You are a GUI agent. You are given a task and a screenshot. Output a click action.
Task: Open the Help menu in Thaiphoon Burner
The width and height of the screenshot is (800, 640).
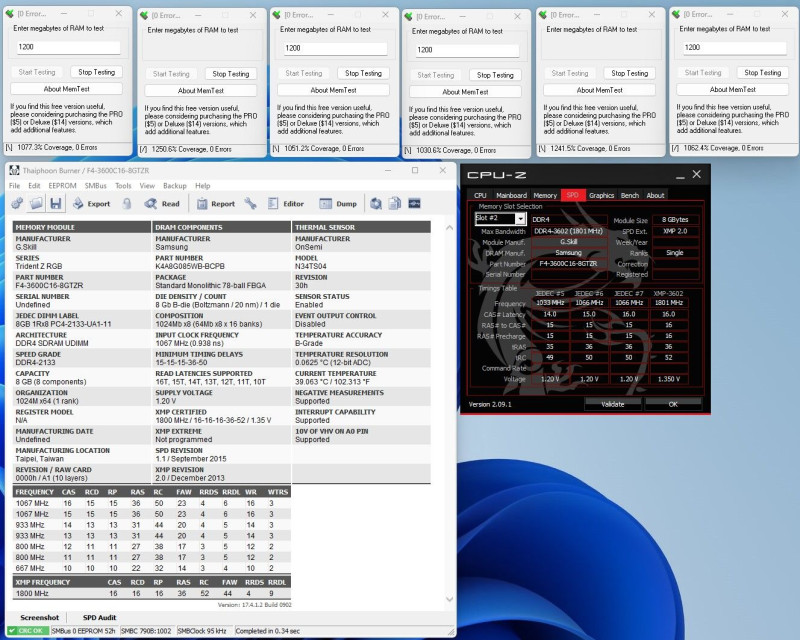(203, 186)
